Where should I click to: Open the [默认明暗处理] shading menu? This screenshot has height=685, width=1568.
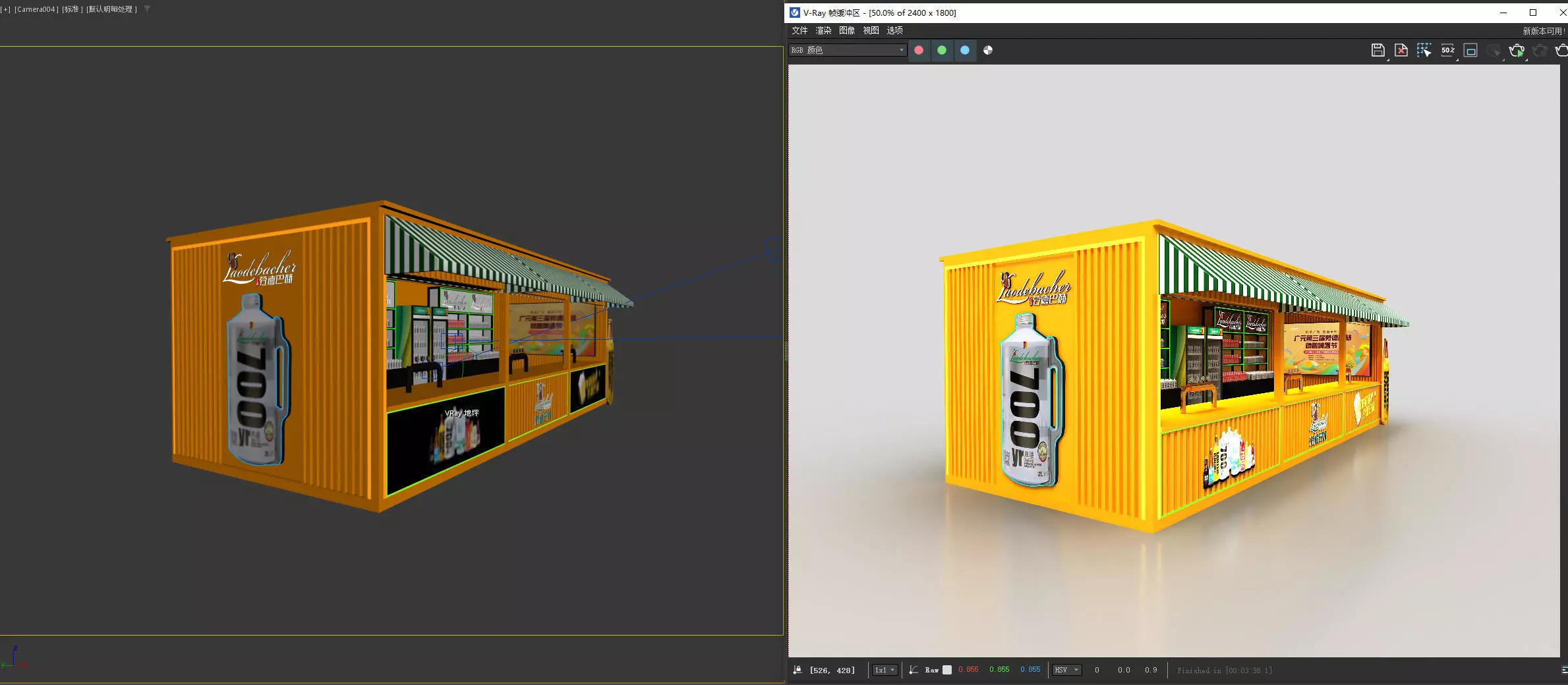111,9
